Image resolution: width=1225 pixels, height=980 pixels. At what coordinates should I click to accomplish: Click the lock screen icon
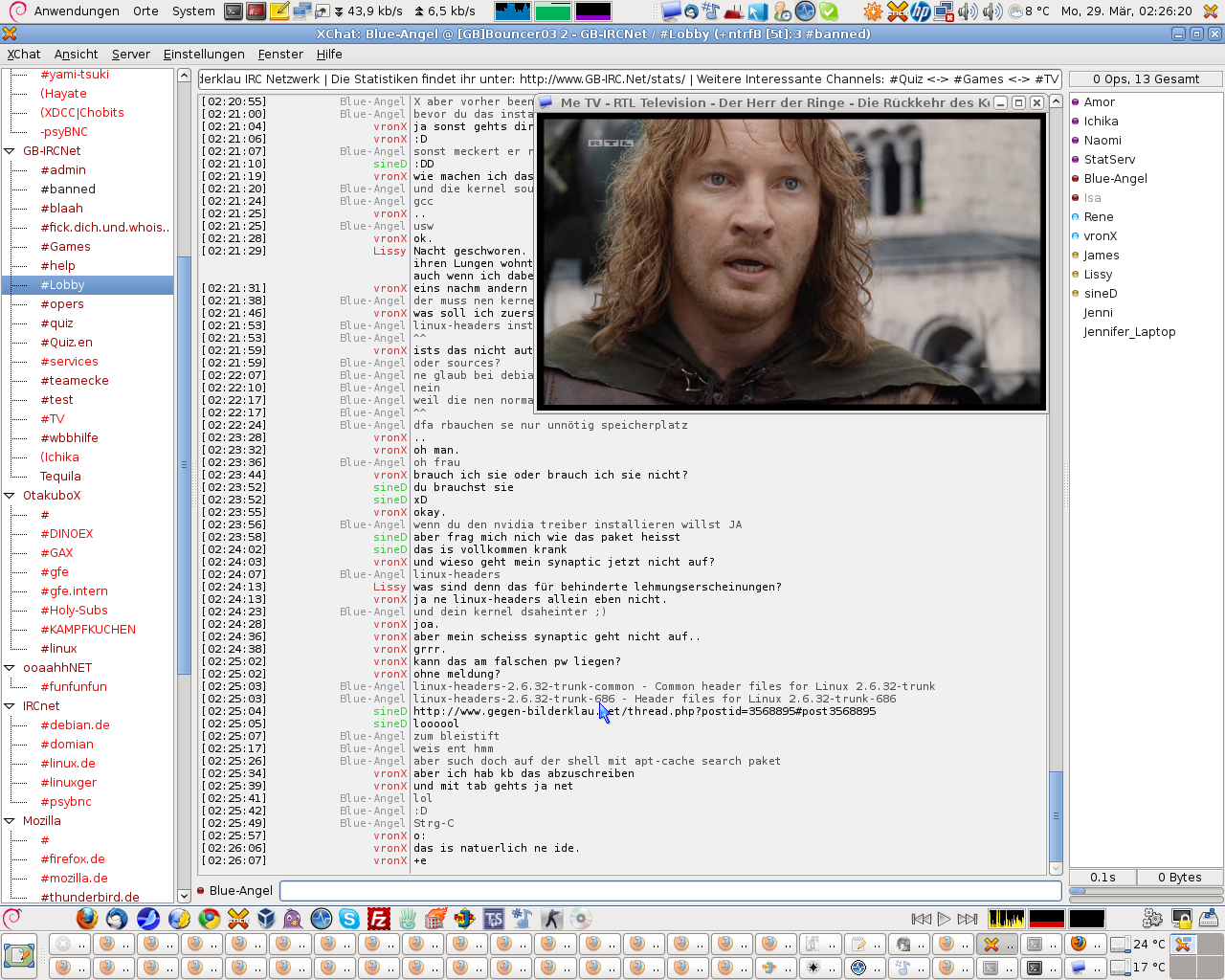click(1182, 919)
